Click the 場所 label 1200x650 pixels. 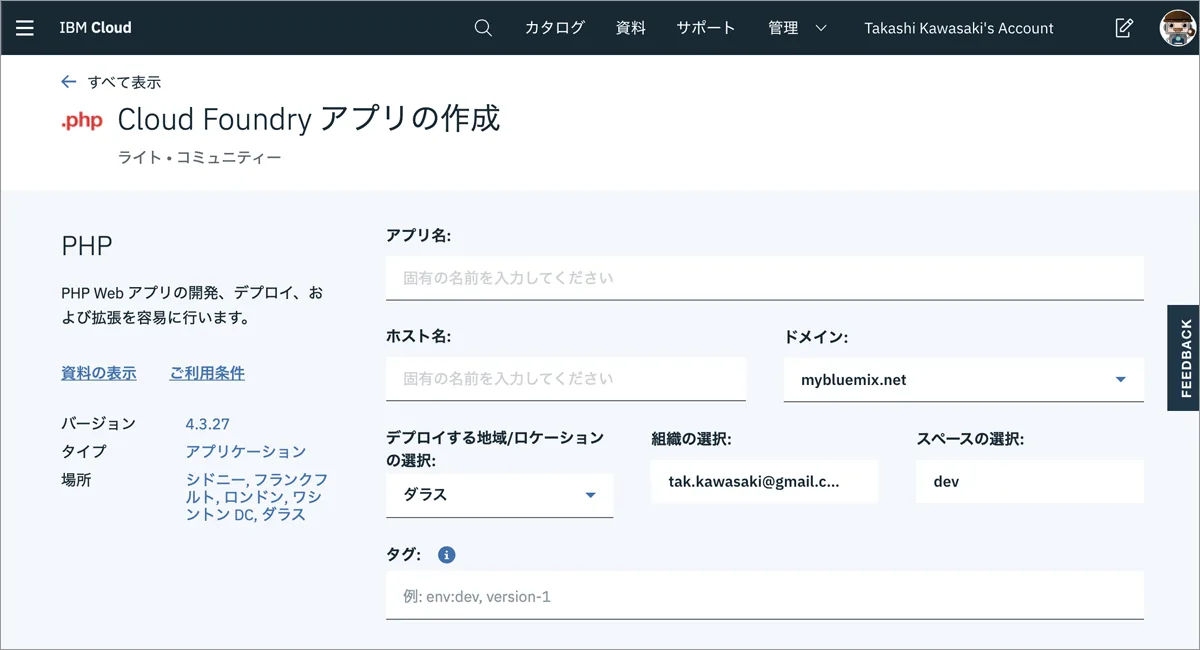(x=76, y=480)
